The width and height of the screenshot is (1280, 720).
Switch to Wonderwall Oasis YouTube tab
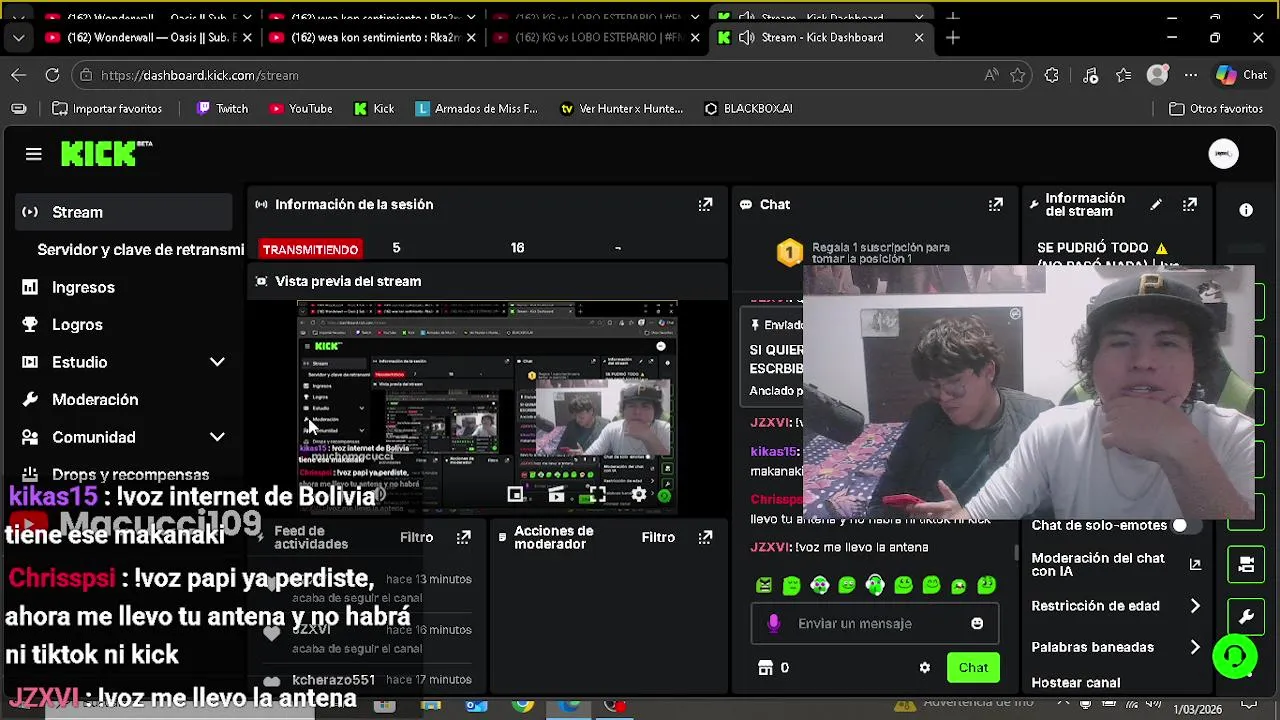click(147, 37)
